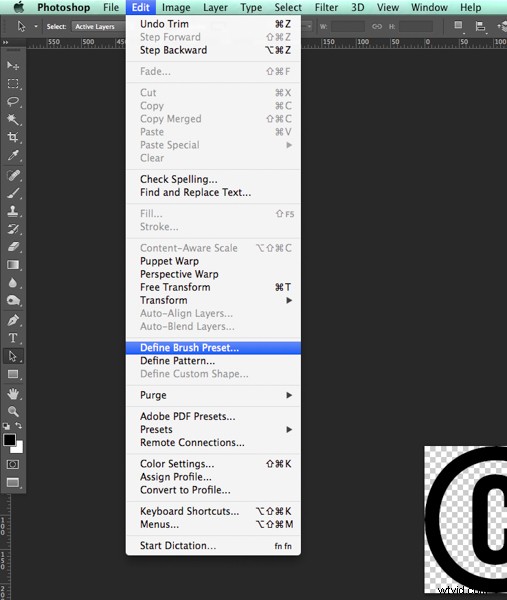Select the Crop tool
Screen dimensions: 507x600
click(x=13, y=137)
